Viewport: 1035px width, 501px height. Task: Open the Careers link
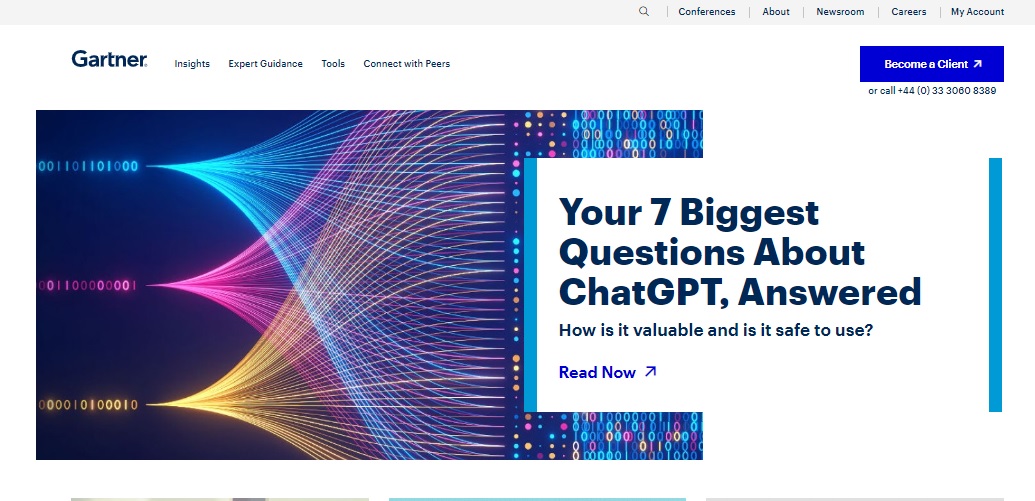(x=908, y=11)
